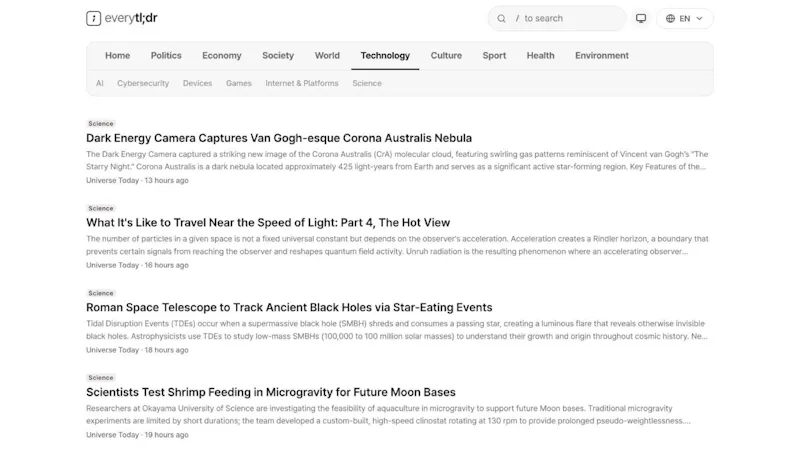Switch to the Culture tab

click(x=446, y=56)
